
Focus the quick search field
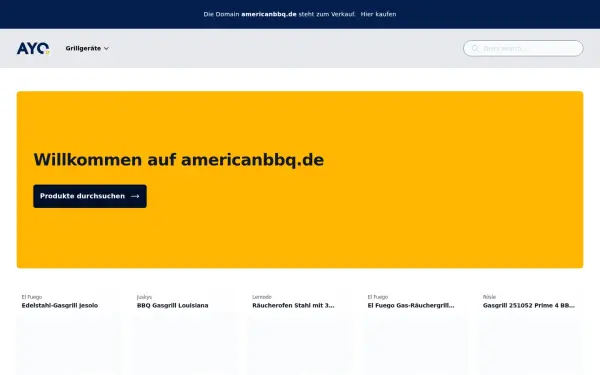(x=523, y=48)
